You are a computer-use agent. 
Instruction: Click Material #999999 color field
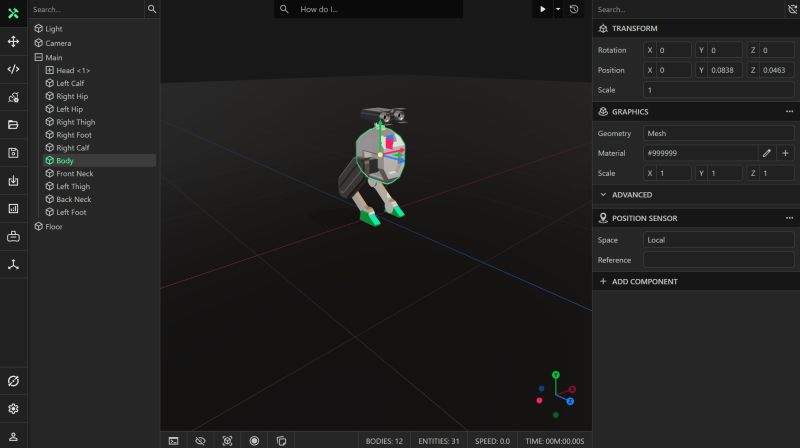click(x=699, y=153)
